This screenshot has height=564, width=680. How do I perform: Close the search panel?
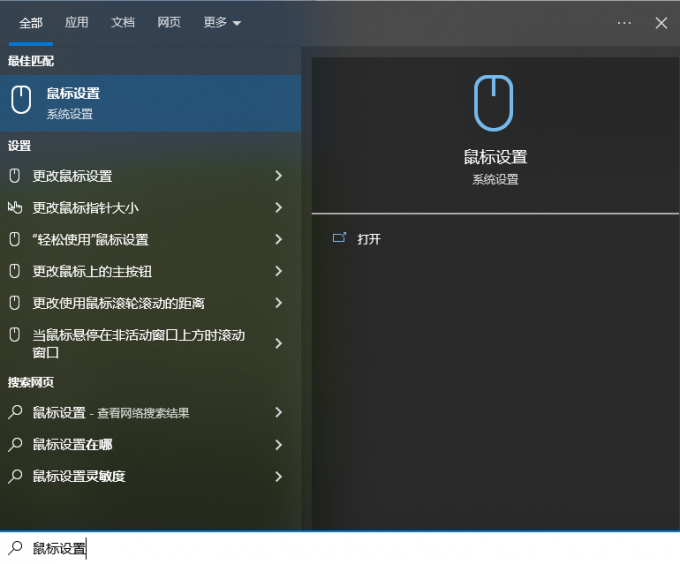[x=661, y=23]
